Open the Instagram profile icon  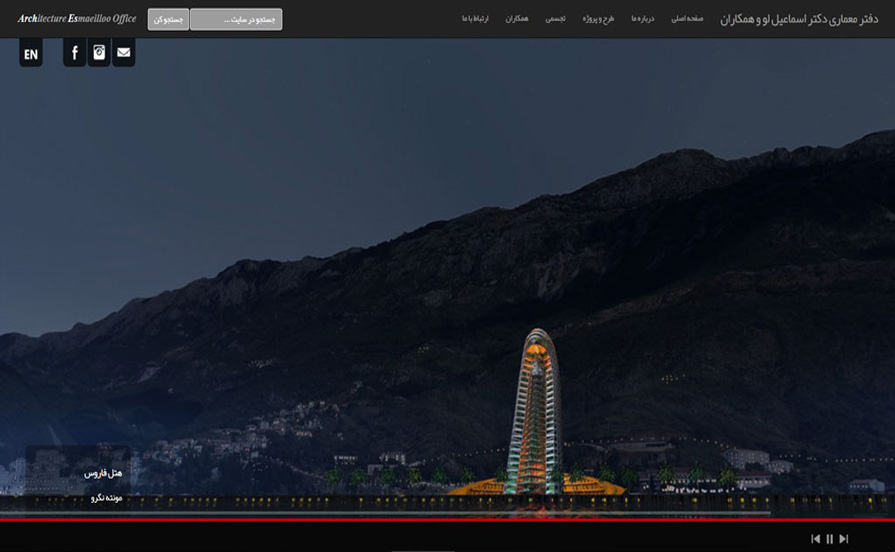[99, 53]
